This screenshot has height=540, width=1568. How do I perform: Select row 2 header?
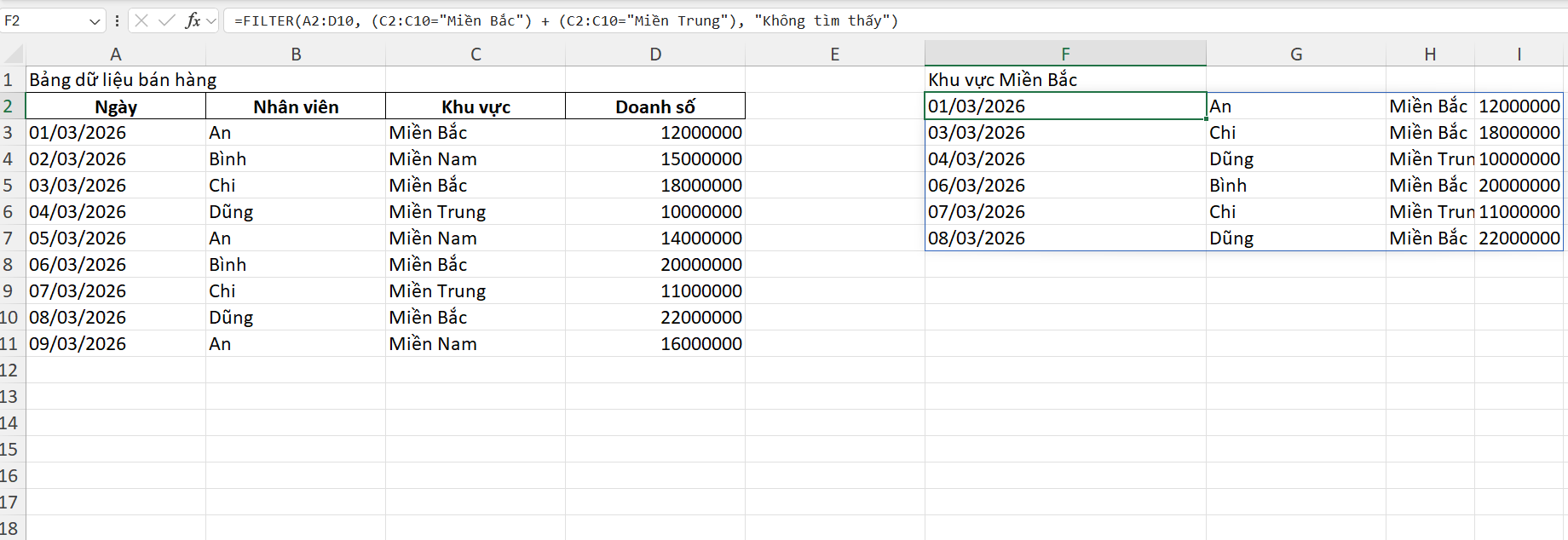pos(9,106)
